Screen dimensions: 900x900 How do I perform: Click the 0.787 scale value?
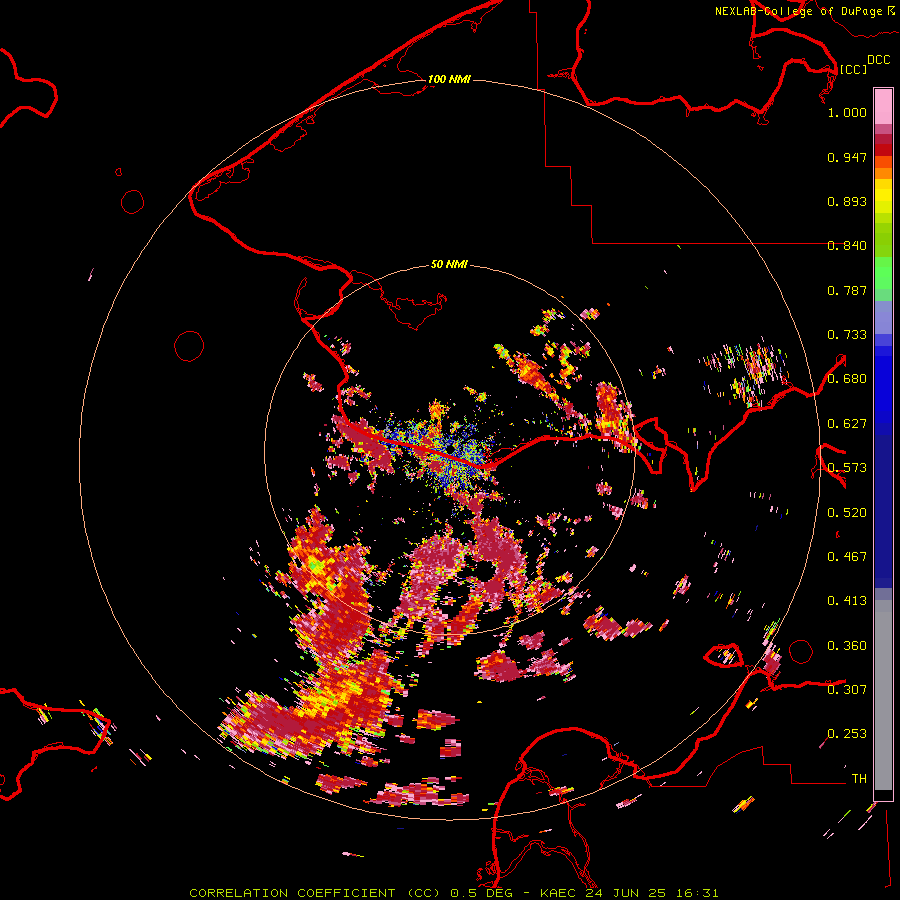tap(847, 290)
